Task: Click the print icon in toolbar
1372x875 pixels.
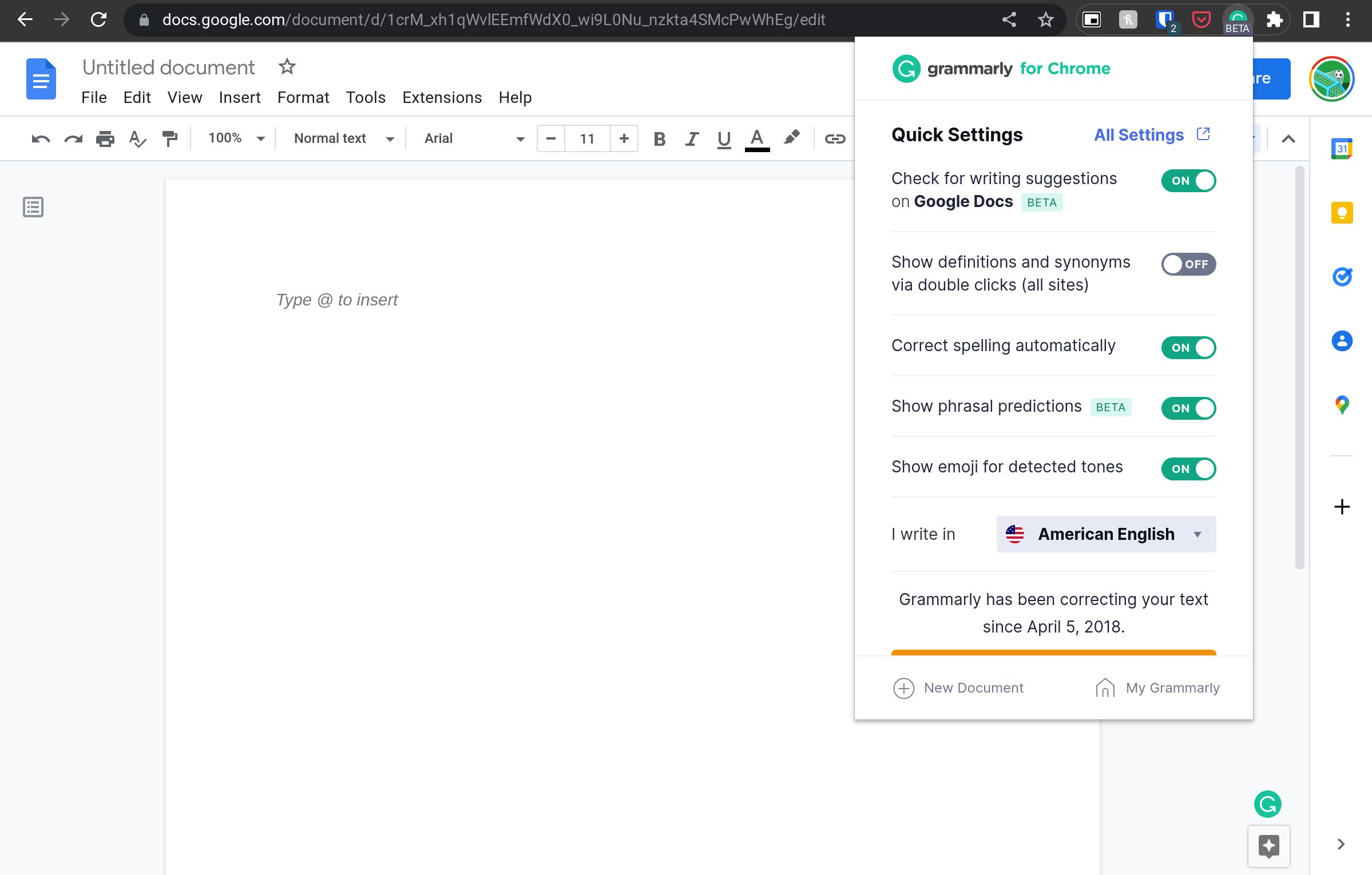Action: (x=105, y=138)
